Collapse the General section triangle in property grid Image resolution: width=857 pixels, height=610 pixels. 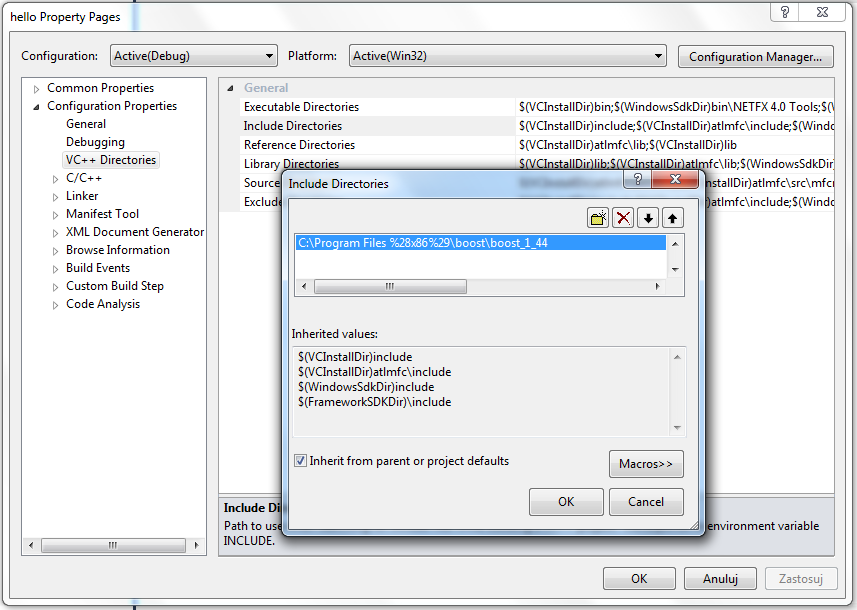point(231,88)
